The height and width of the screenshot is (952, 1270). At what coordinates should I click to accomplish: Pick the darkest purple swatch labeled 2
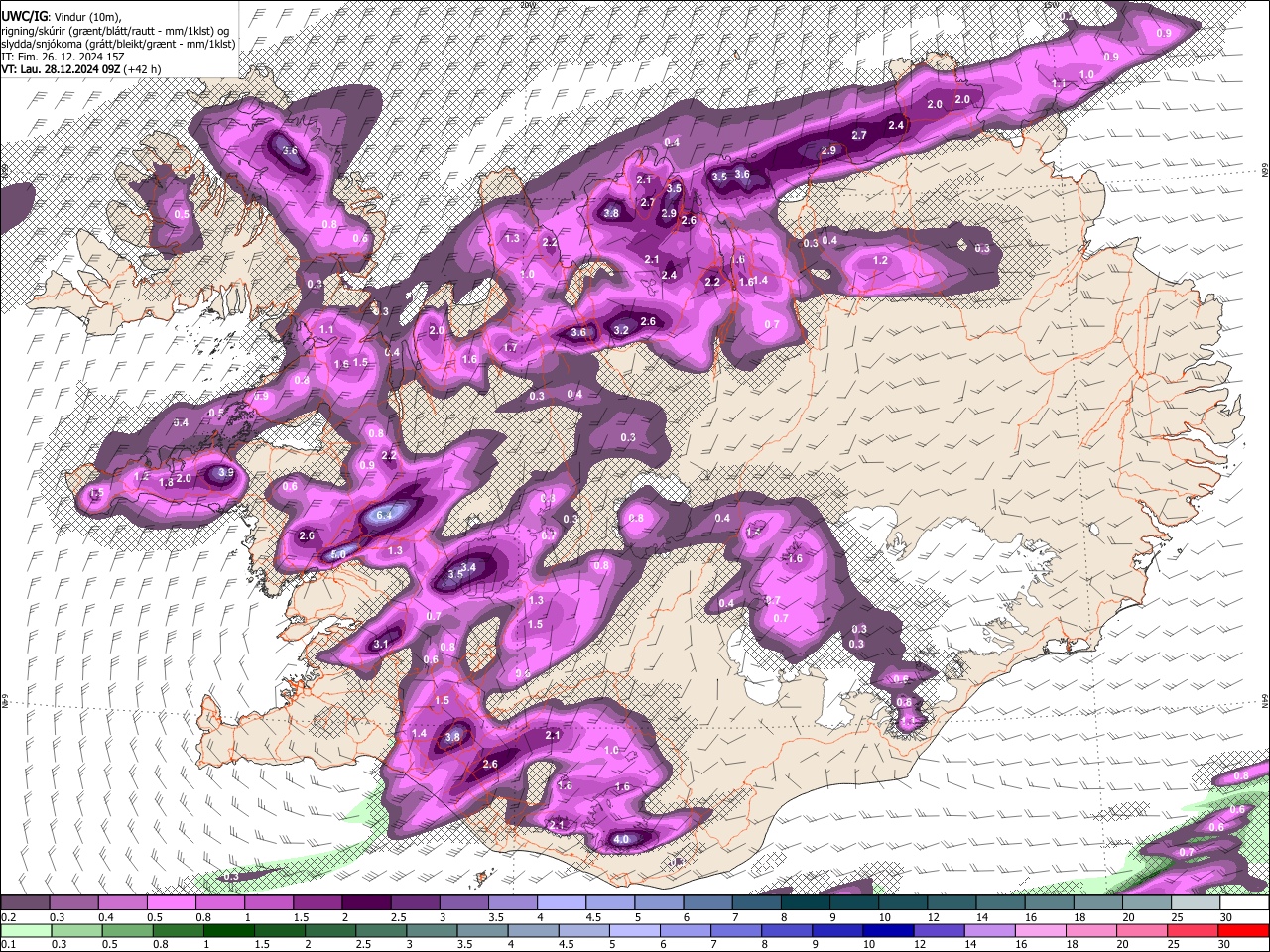[367, 902]
